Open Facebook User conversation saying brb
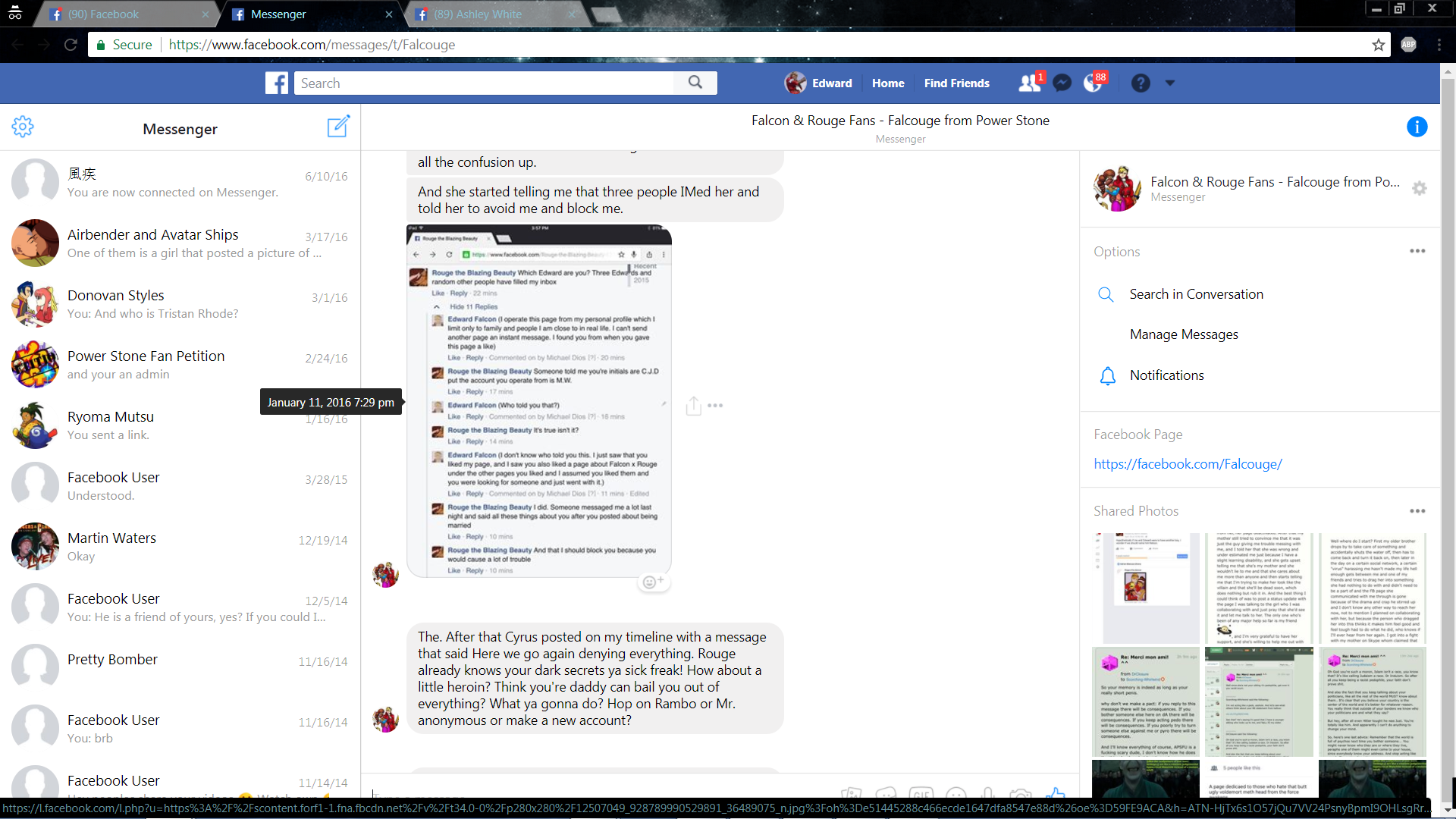This screenshot has width=1456, height=819. (x=180, y=729)
